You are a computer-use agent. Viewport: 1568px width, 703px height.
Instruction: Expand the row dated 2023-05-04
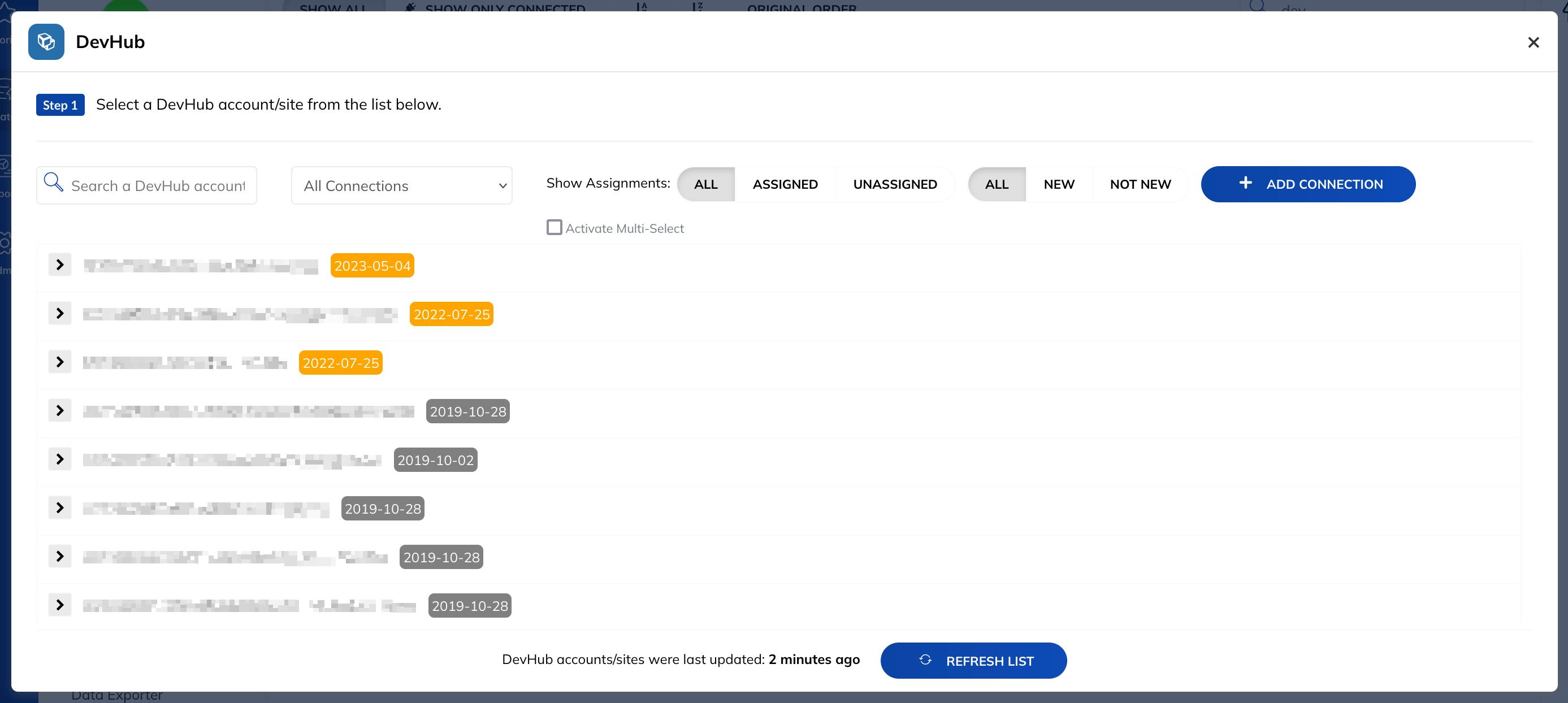[60, 265]
